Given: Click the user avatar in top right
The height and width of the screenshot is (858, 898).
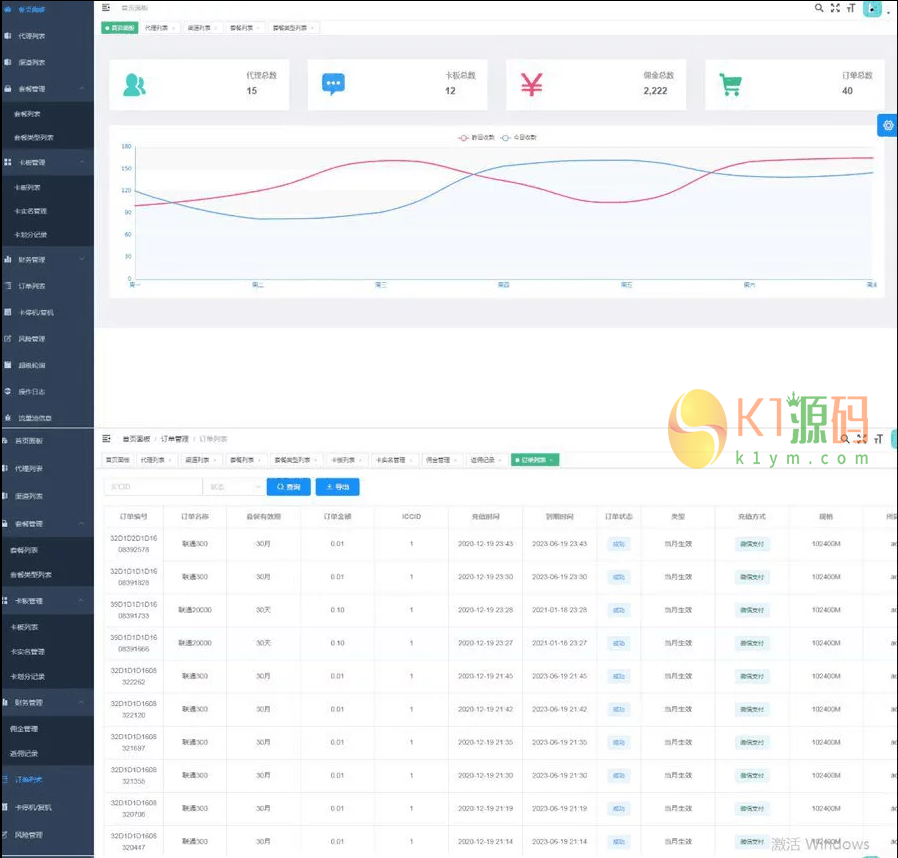Looking at the screenshot, I should pyautogui.click(x=872, y=9).
